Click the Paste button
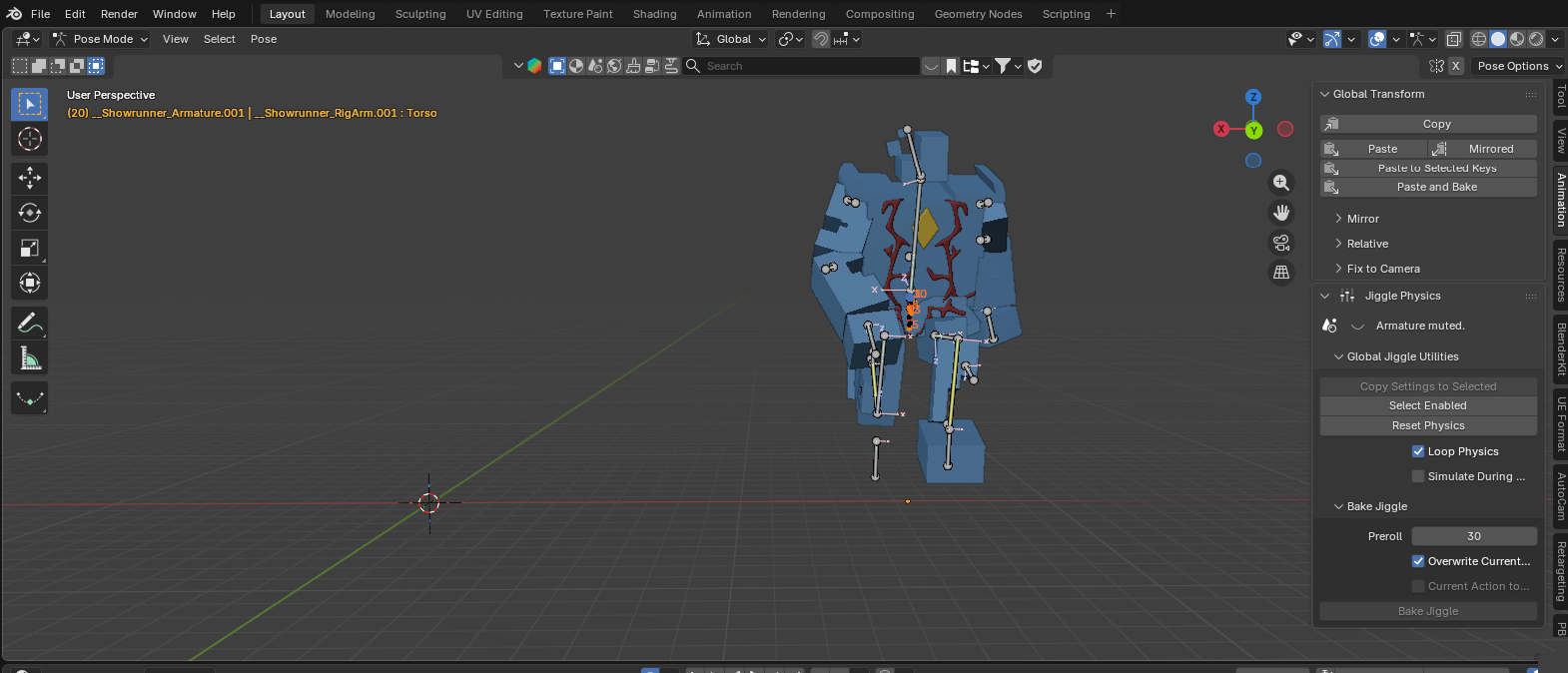Screen dimensions: 1568x673 (1374, 149)
